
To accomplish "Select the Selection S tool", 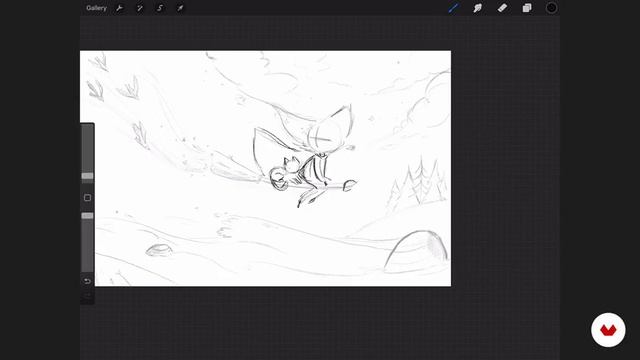I will tap(160, 8).
